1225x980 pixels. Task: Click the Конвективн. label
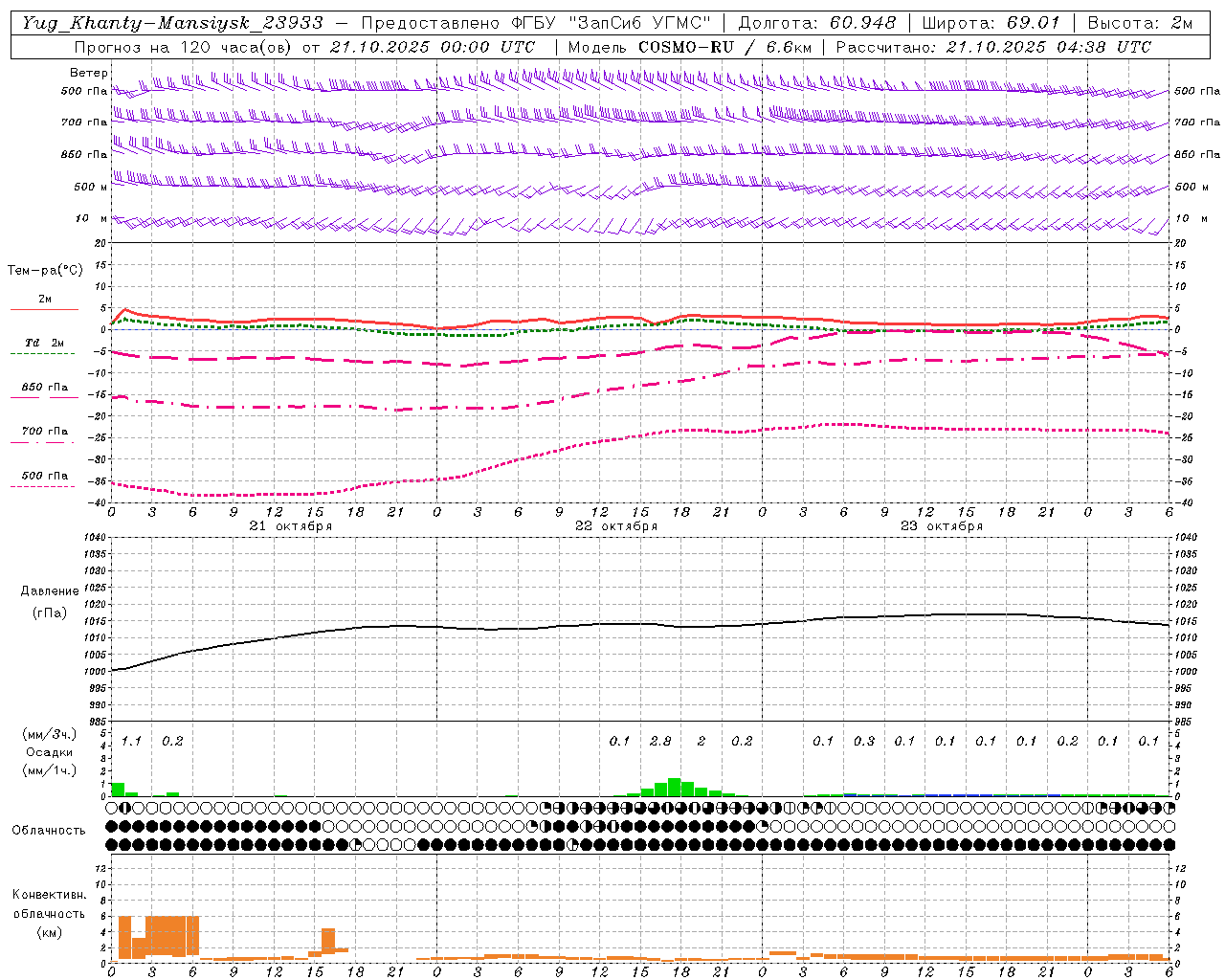point(50,895)
